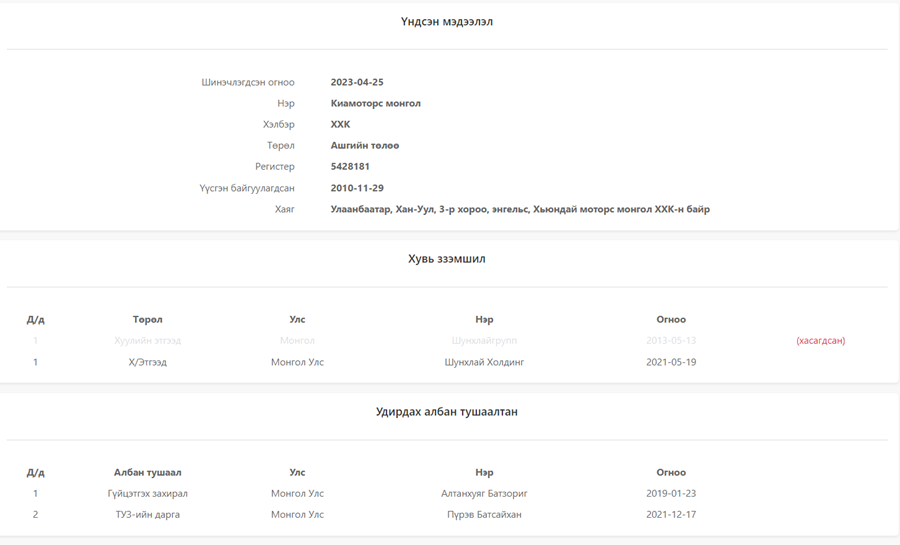Select the 'Регистер' field label
This screenshot has height=545, width=900.
coord(274,166)
